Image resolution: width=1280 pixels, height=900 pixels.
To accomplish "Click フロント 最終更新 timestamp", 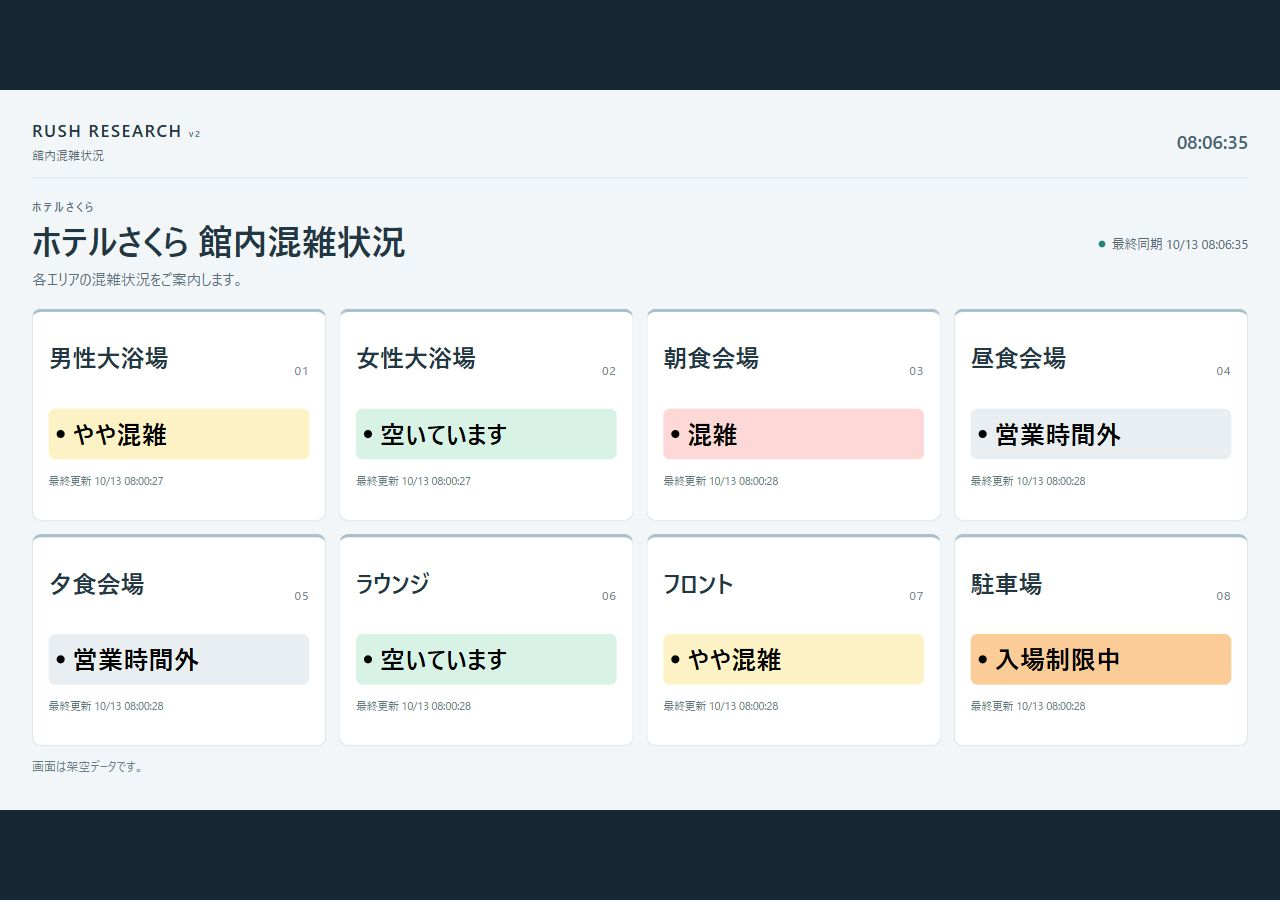I will point(721,706).
